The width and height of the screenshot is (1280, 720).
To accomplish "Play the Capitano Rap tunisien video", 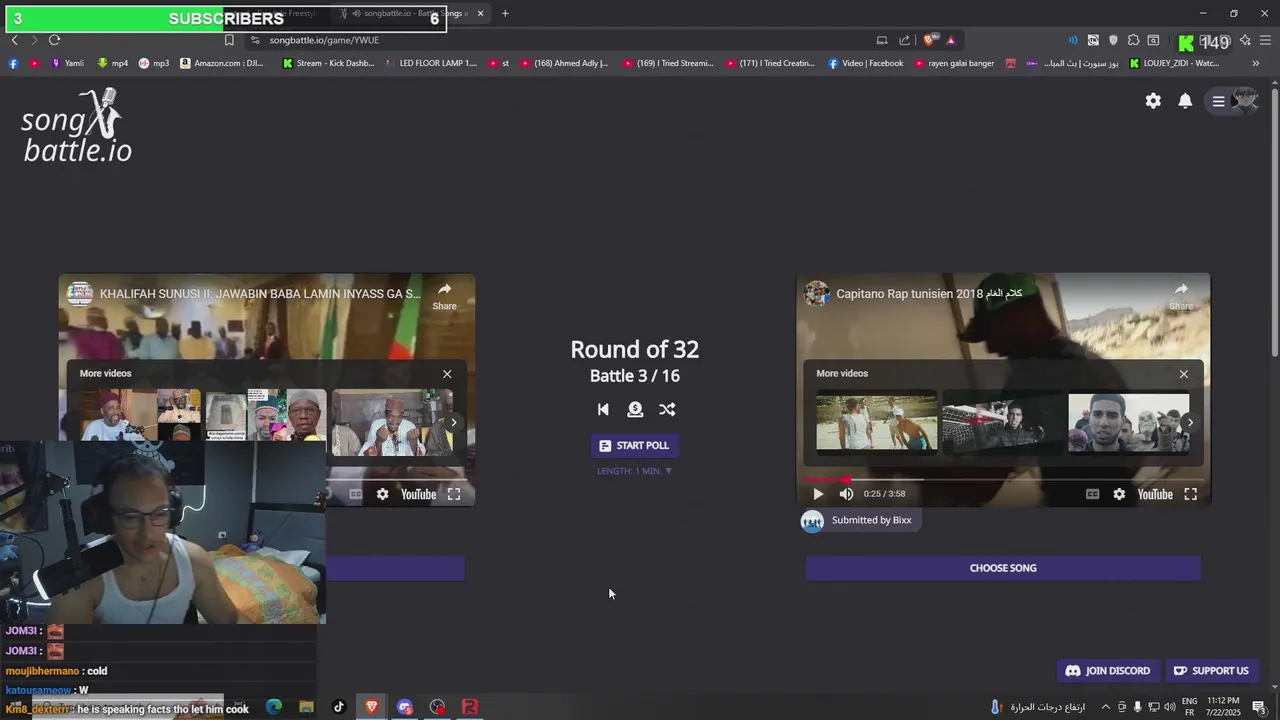I will click(x=818, y=494).
